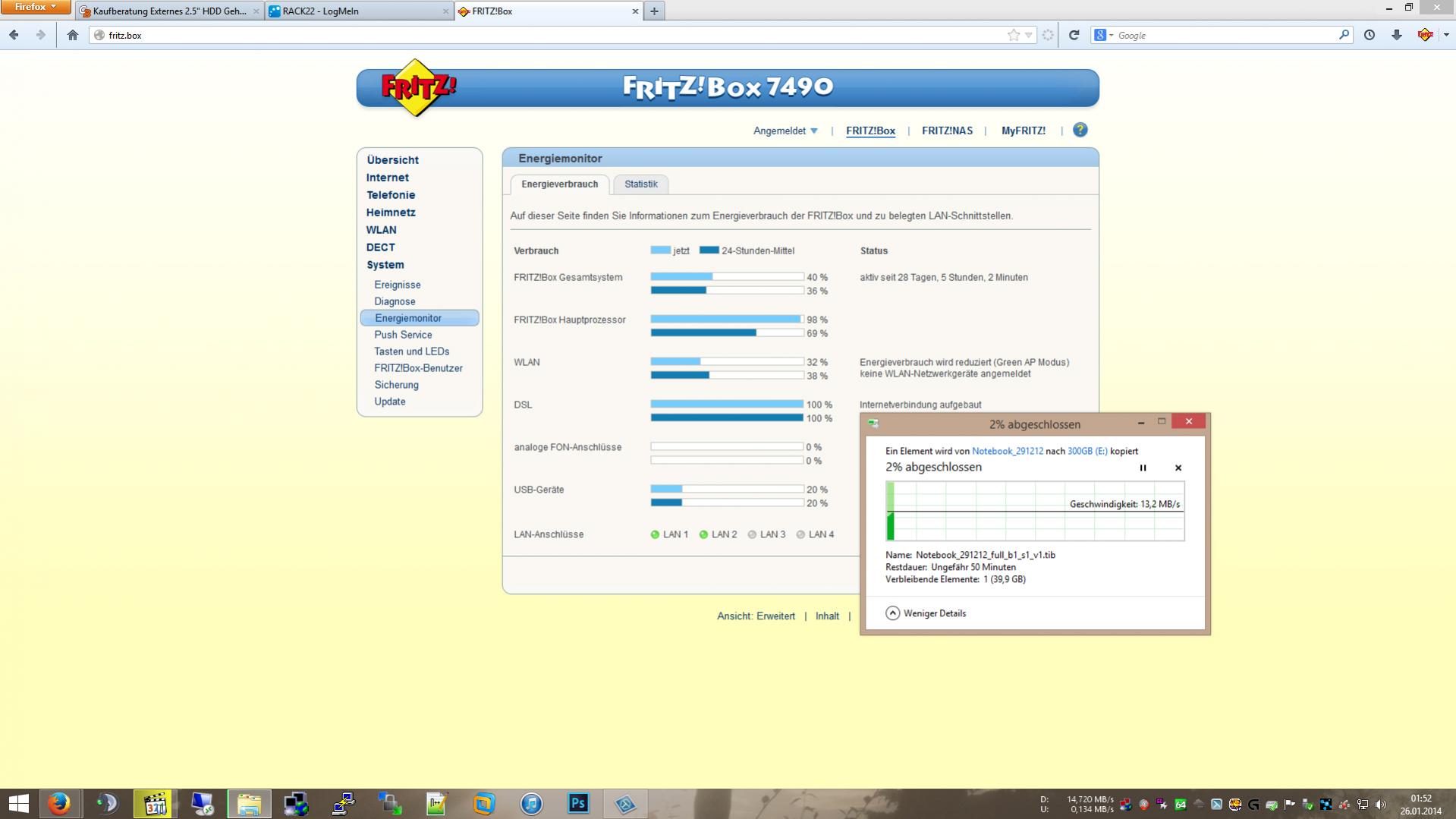Launch Photoshop from the taskbar
The width and height of the screenshot is (1456, 819).
578,803
